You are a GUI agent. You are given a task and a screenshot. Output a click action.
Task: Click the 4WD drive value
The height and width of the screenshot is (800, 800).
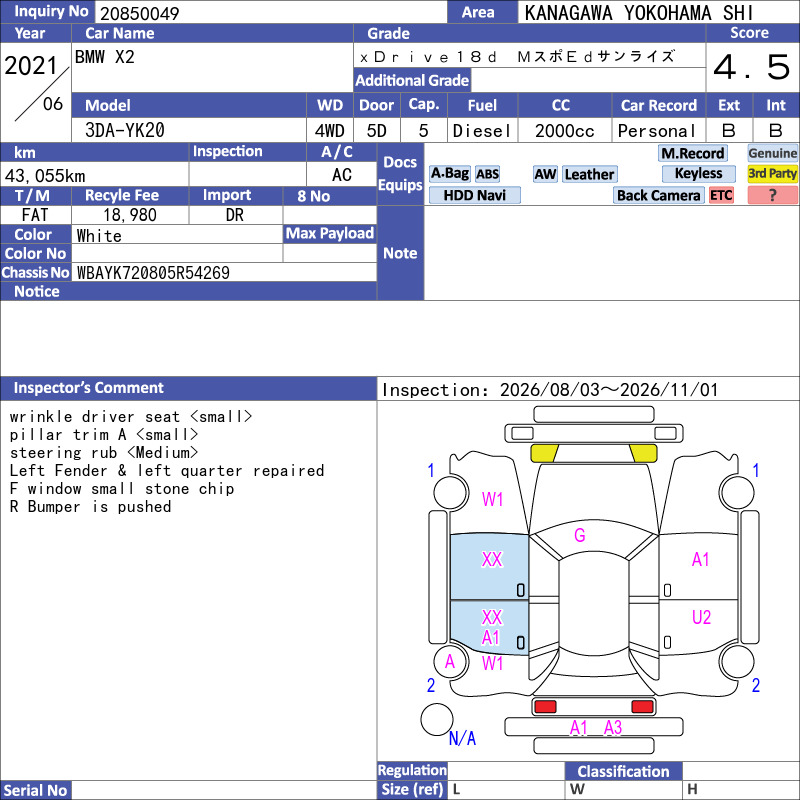329,131
